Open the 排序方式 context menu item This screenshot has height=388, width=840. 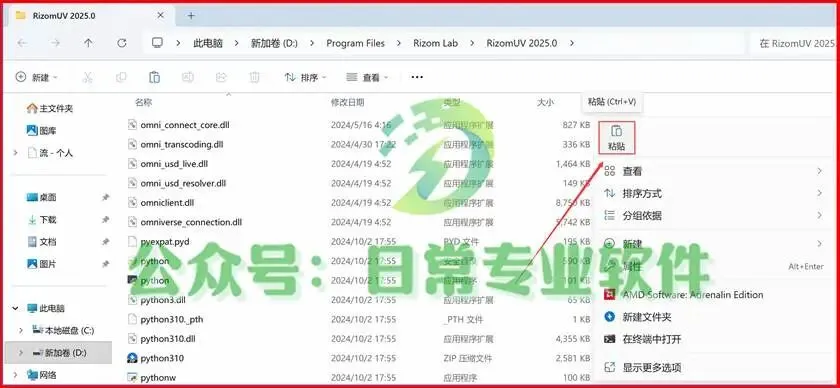[712, 193]
